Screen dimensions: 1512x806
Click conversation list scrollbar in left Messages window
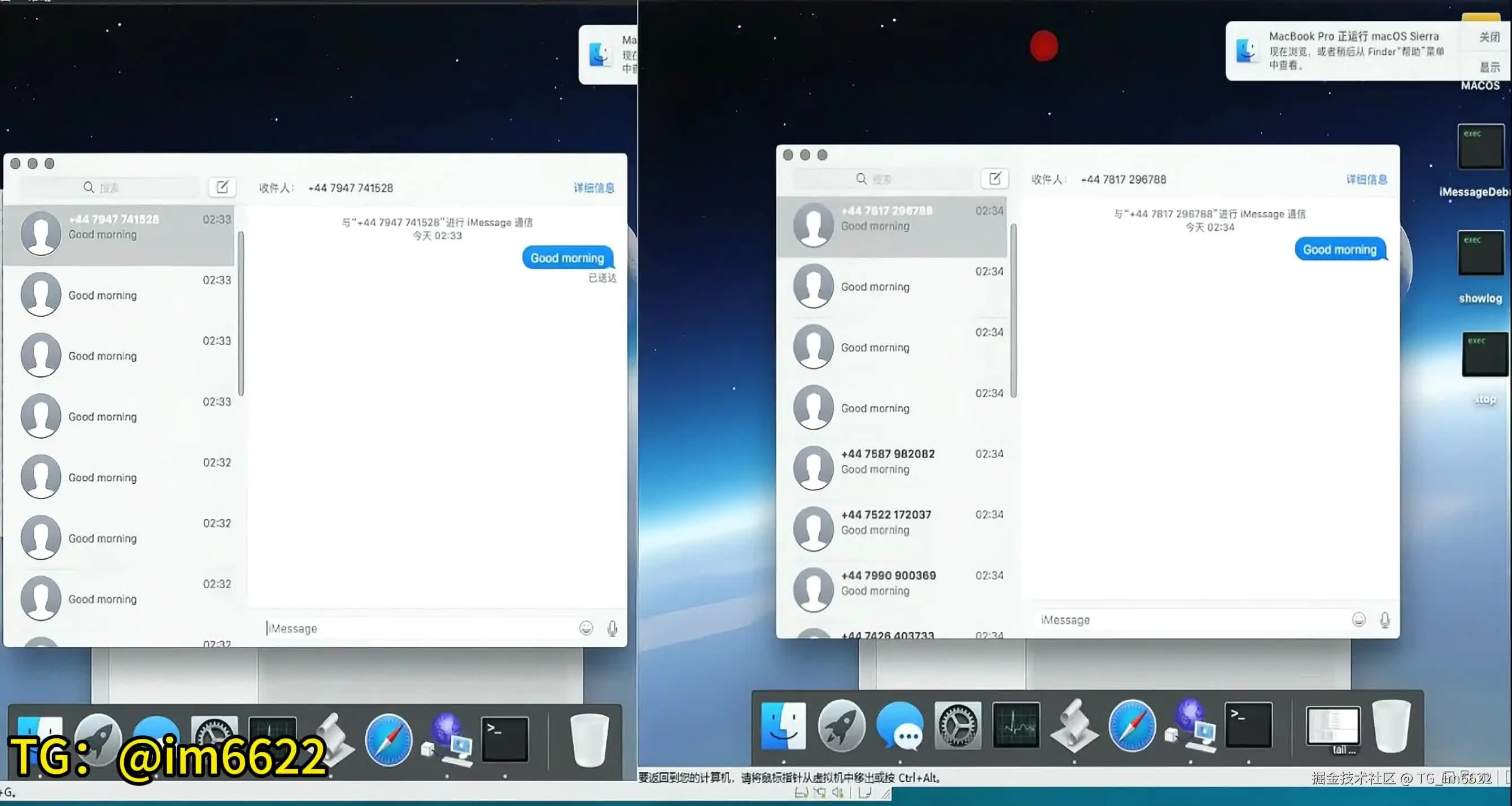pyautogui.click(x=241, y=314)
